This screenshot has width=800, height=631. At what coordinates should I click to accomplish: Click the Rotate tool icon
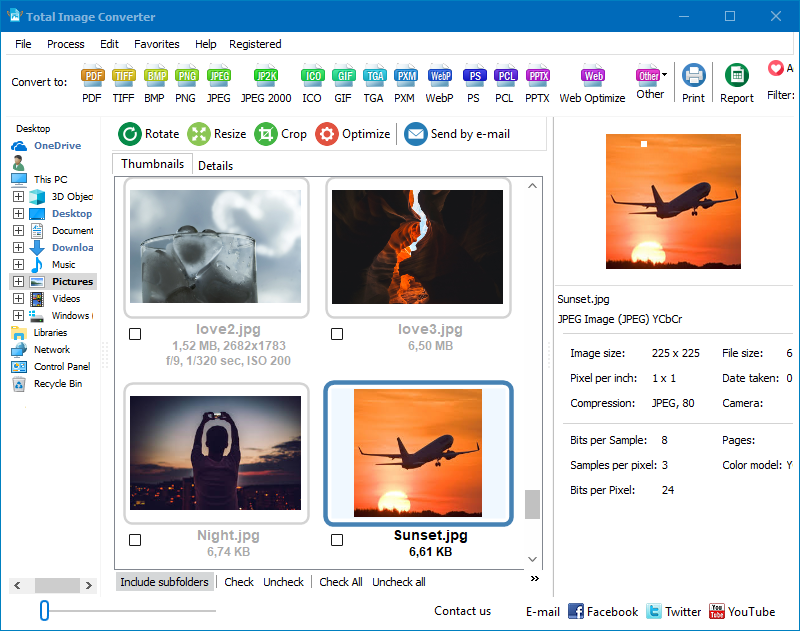click(x=130, y=134)
